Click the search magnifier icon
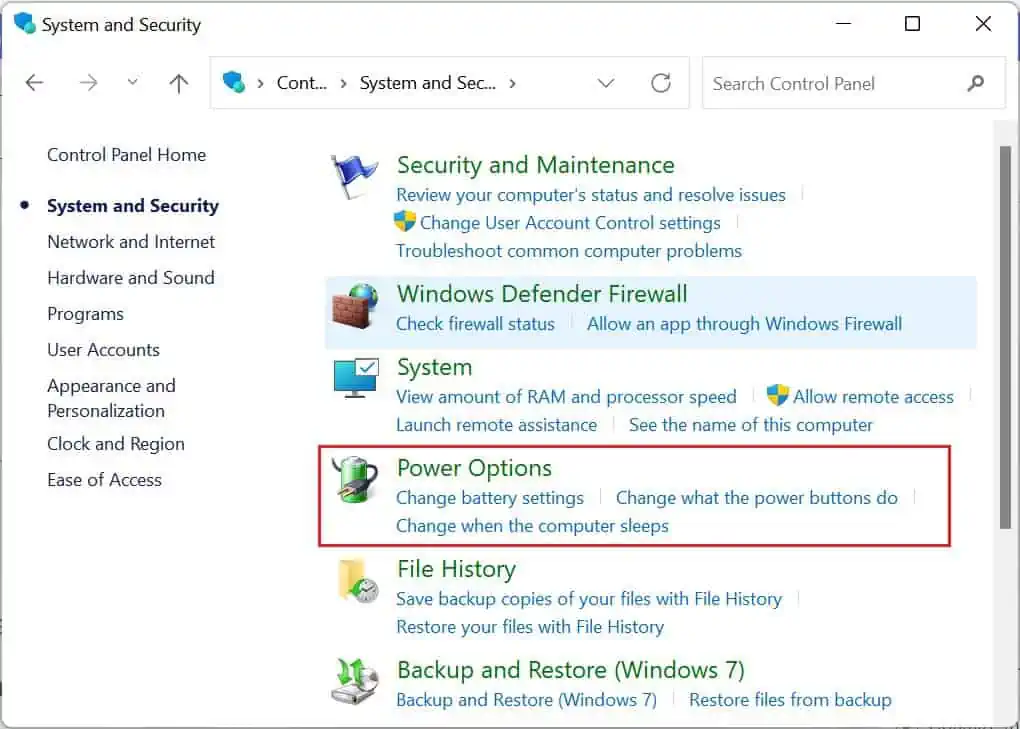 (976, 83)
